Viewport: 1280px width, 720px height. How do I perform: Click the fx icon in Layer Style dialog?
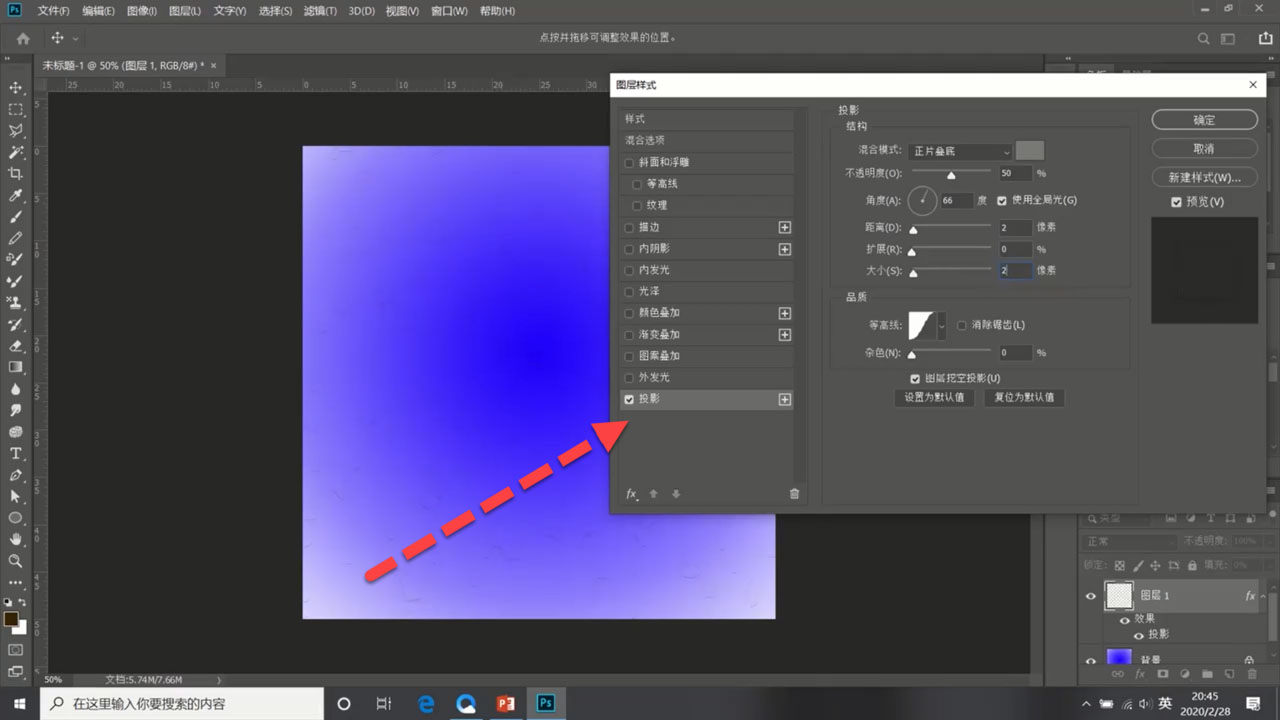pos(631,494)
